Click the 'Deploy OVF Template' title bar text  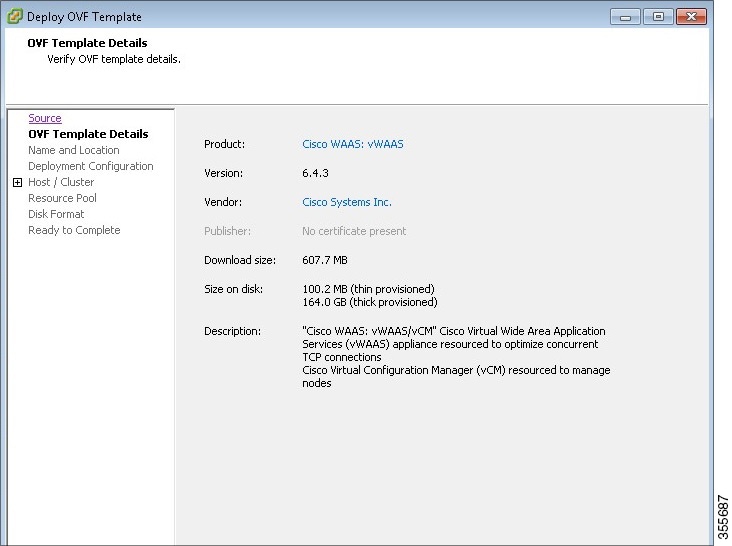click(84, 17)
